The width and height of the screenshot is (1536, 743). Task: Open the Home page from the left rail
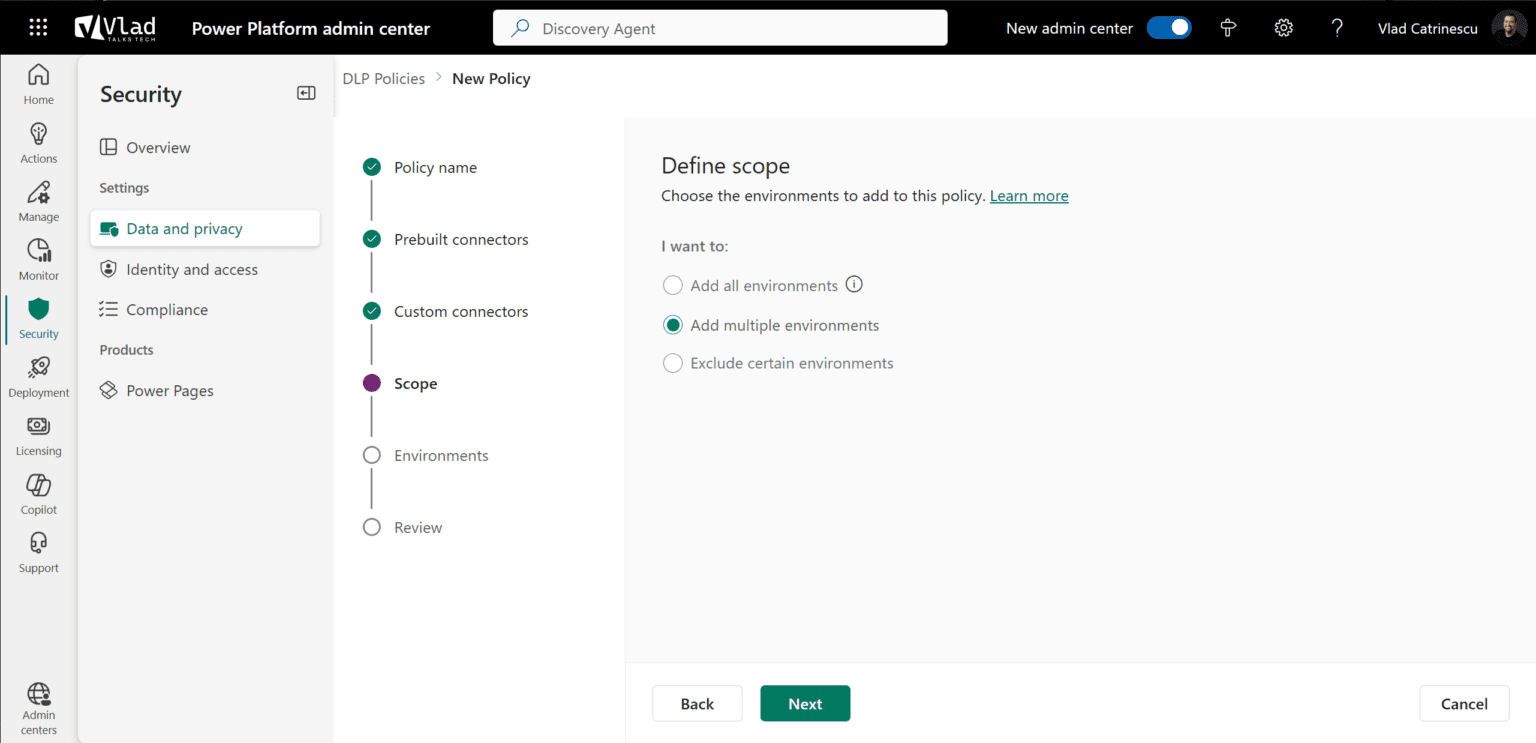pyautogui.click(x=38, y=84)
